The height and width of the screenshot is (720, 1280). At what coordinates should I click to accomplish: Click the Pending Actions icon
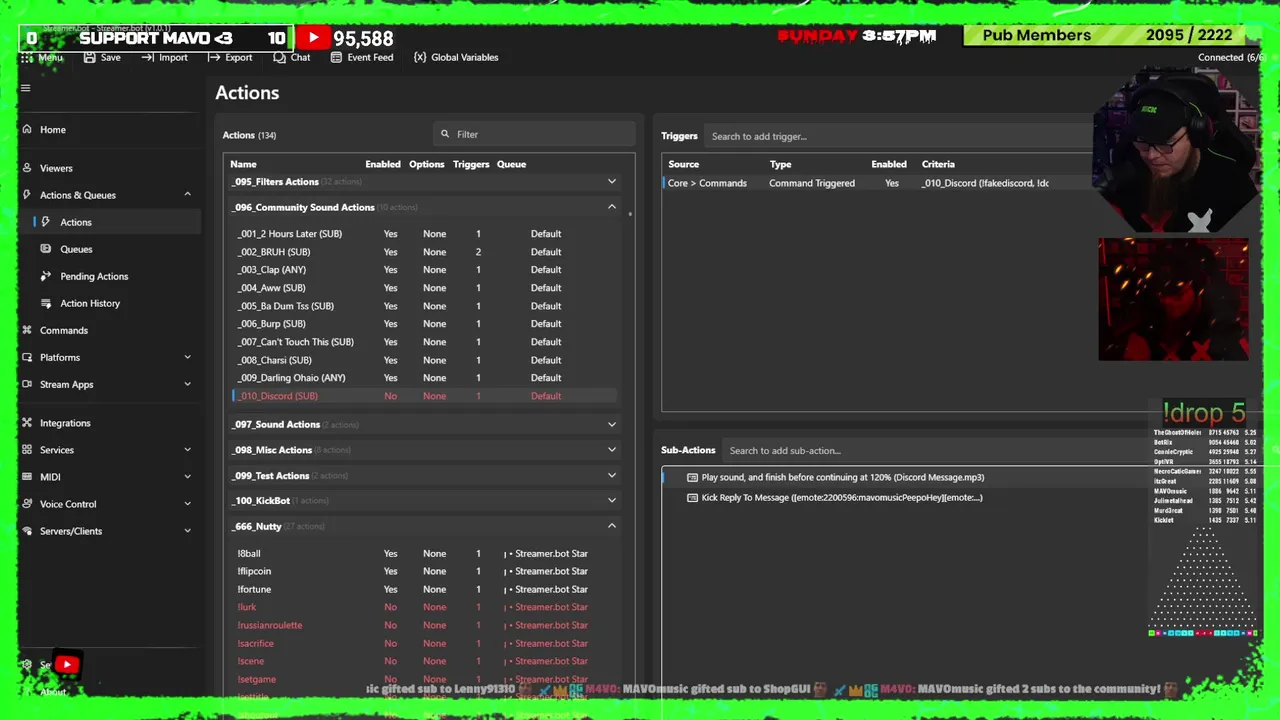[46, 276]
